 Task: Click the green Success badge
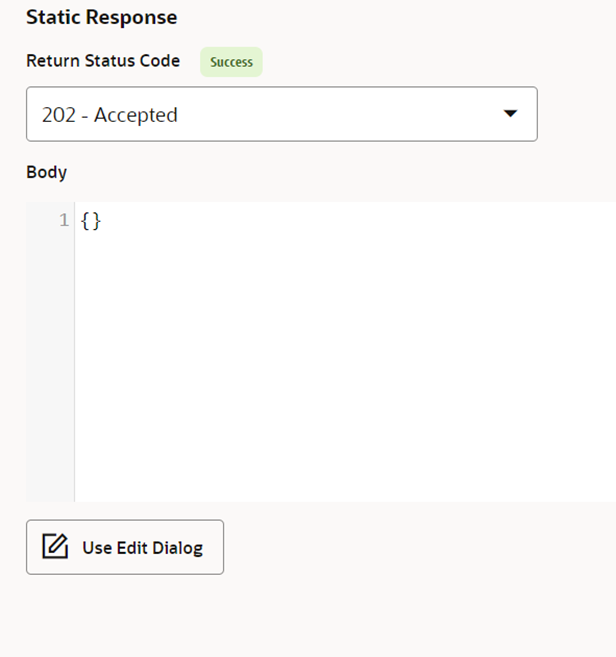coord(231,62)
